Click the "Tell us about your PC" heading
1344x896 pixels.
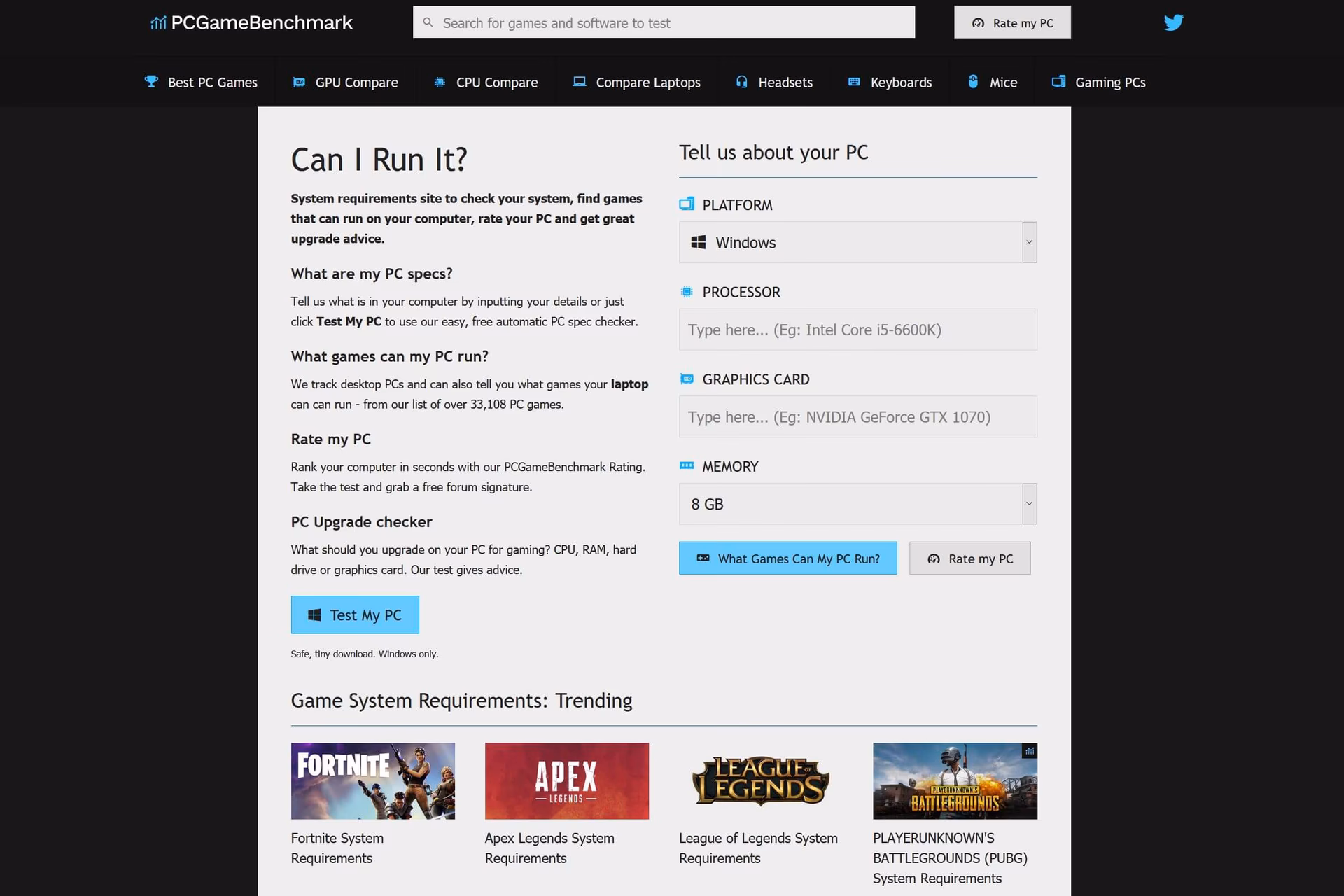(773, 152)
